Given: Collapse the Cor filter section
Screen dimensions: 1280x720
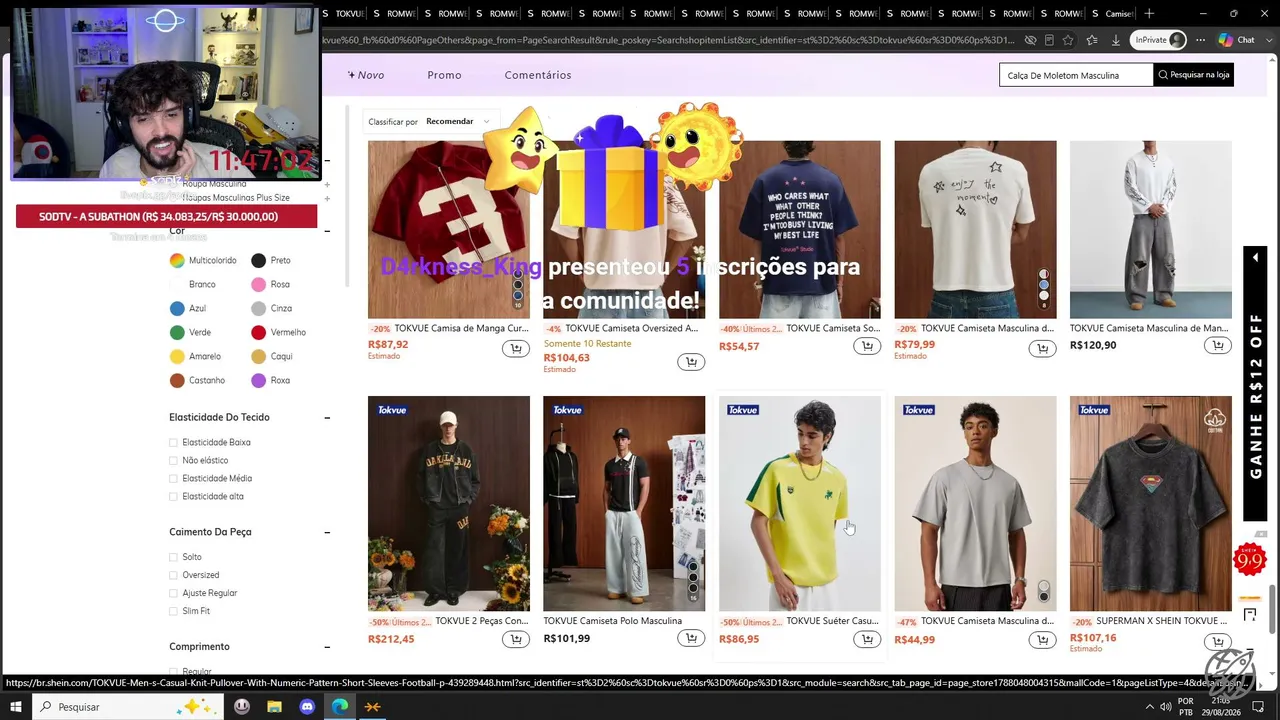Looking at the screenshot, I should pyautogui.click(x=327, y=231).
